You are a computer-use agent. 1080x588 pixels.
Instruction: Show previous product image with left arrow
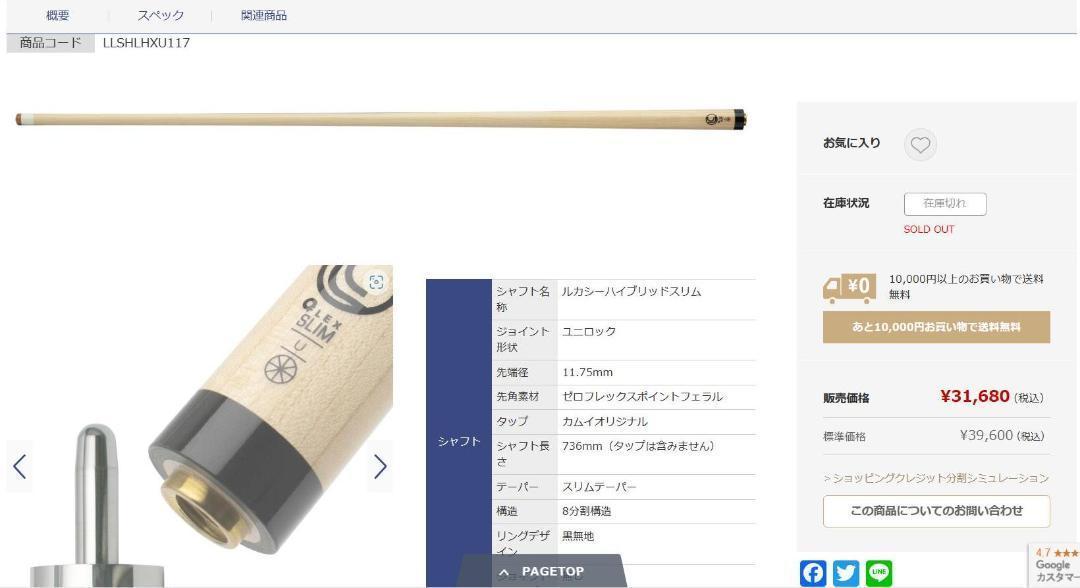click(x=19, y=466)
